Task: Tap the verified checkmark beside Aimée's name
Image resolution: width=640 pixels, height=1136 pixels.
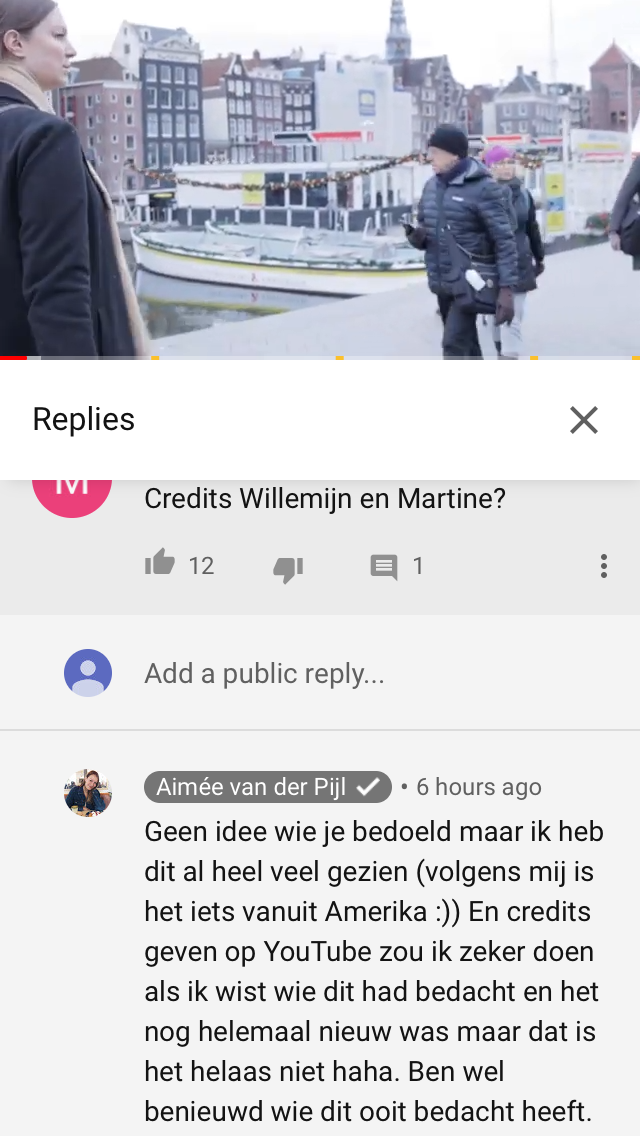Action: click(368, 787)
